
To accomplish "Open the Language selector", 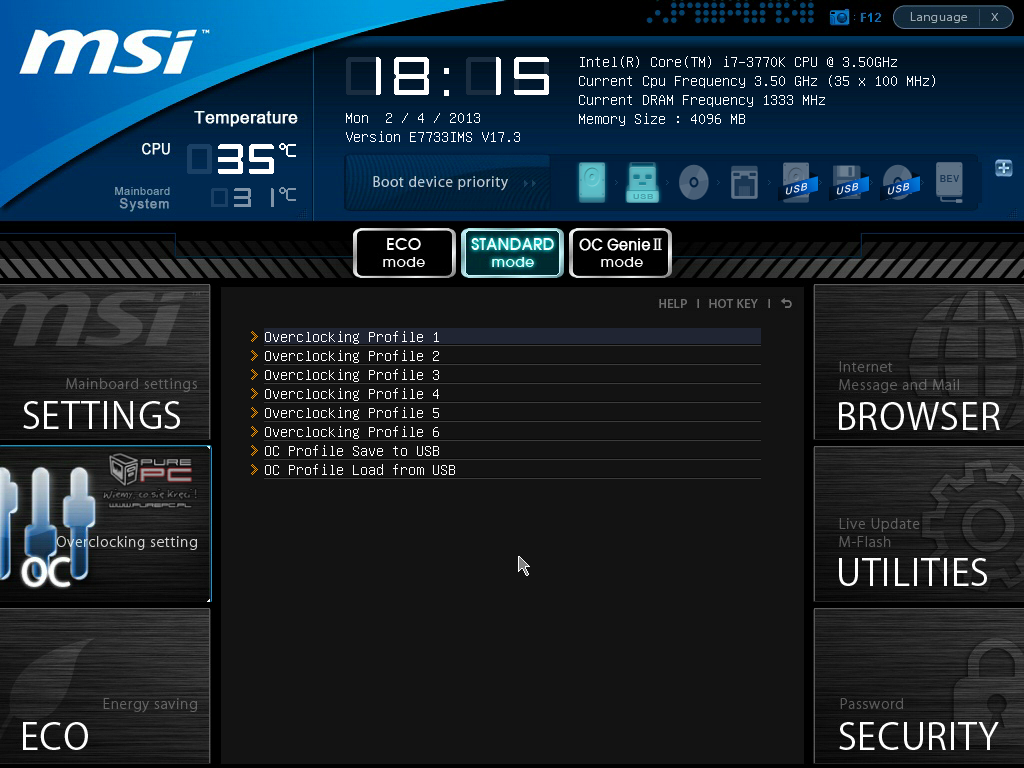I will pyautogui.click(x=938, y=17).
